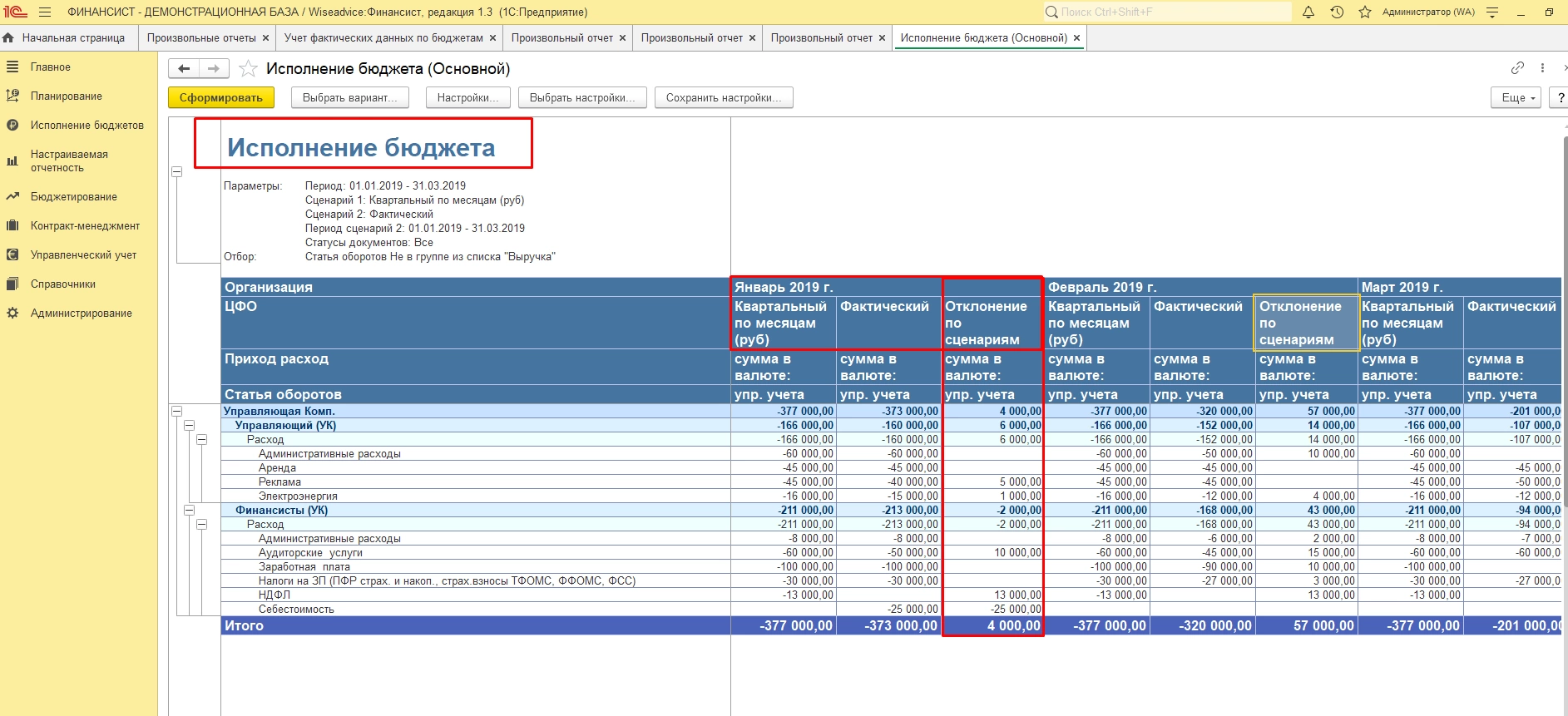Open favorites star in title bar
This screenshot has height=716, width=1568.
(1364, 12)
